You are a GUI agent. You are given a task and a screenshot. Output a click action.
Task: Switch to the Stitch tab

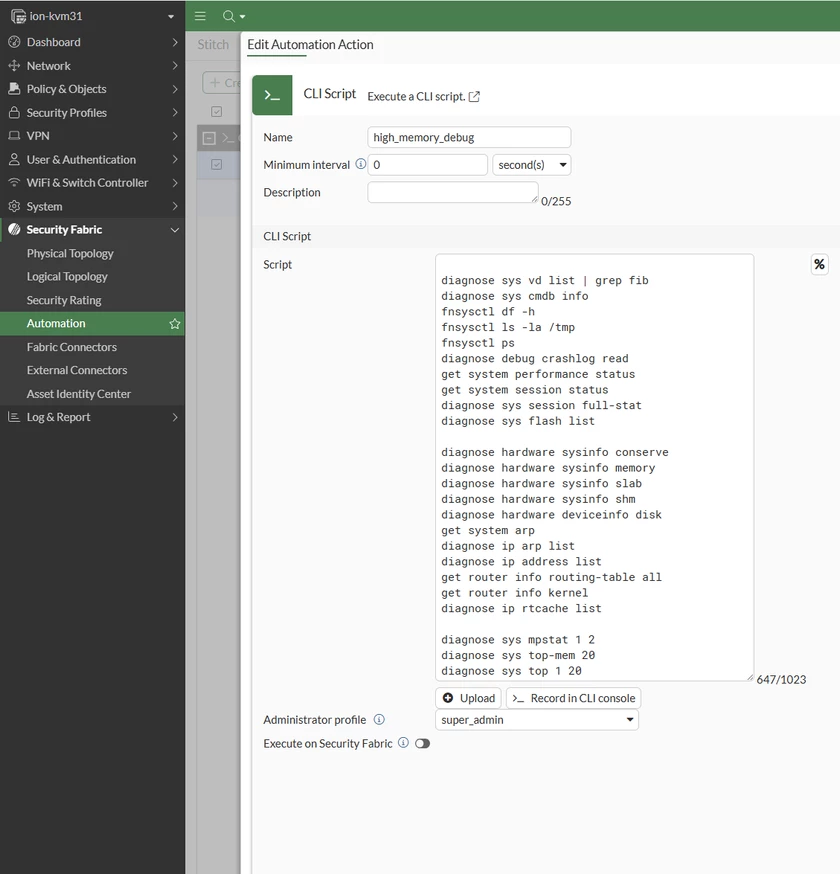[213, 45]
